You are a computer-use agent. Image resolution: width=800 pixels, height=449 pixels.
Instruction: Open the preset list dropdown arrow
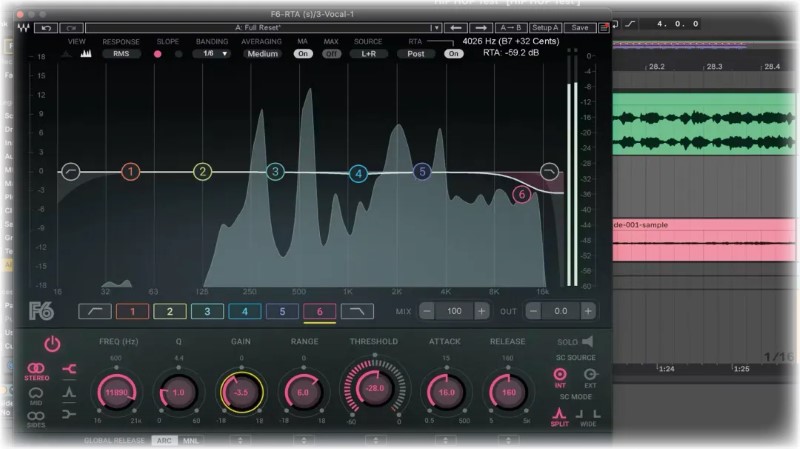(x=435, y=28)
